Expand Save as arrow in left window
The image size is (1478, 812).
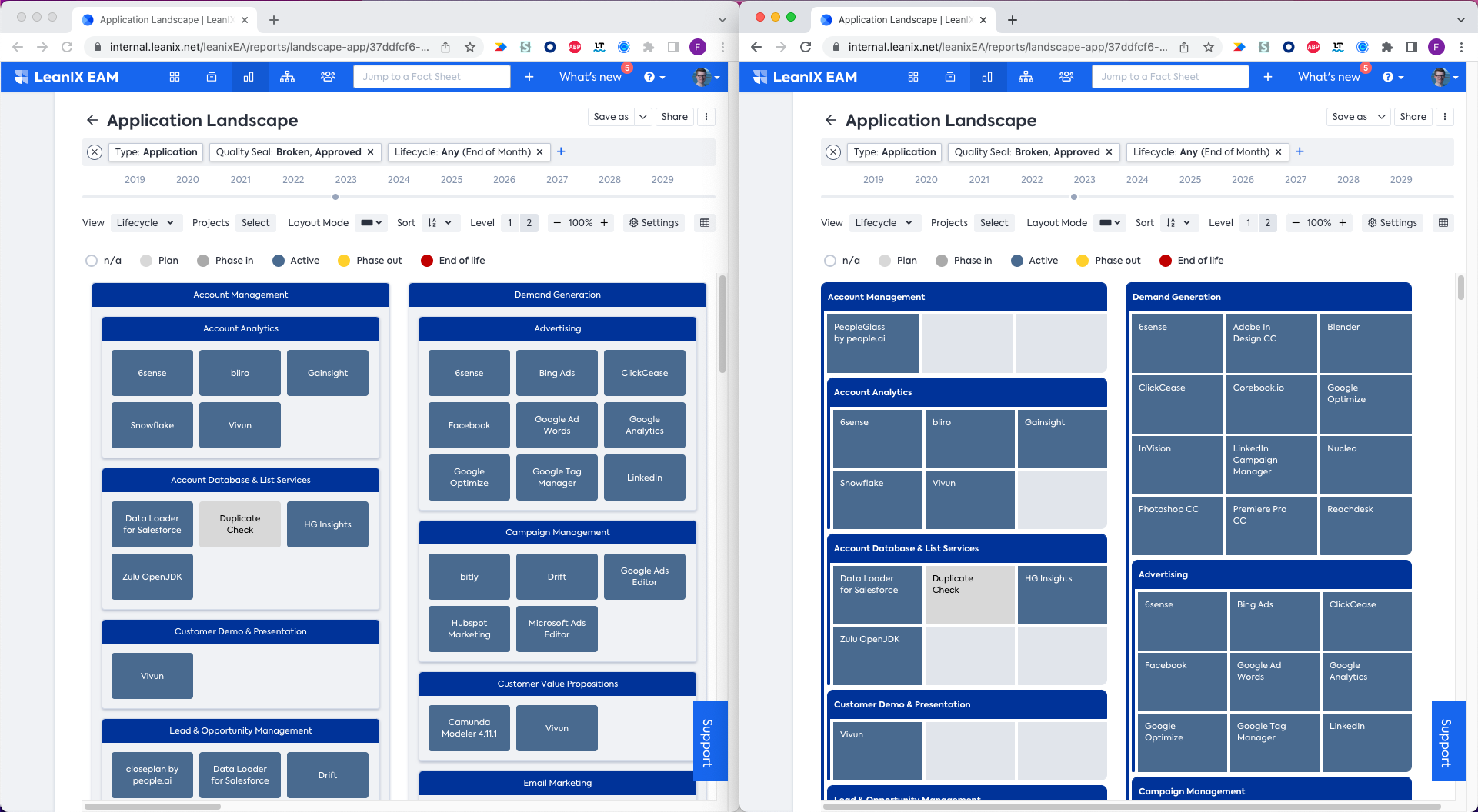[643, 117]
